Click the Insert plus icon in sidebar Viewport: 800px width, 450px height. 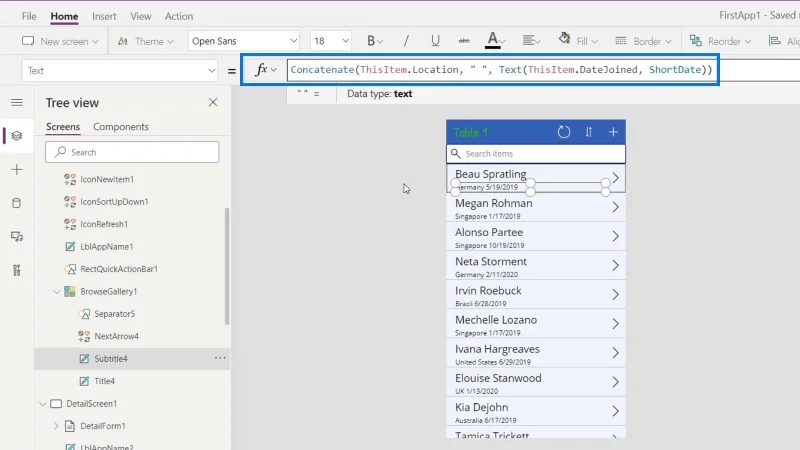coord(17,169)
